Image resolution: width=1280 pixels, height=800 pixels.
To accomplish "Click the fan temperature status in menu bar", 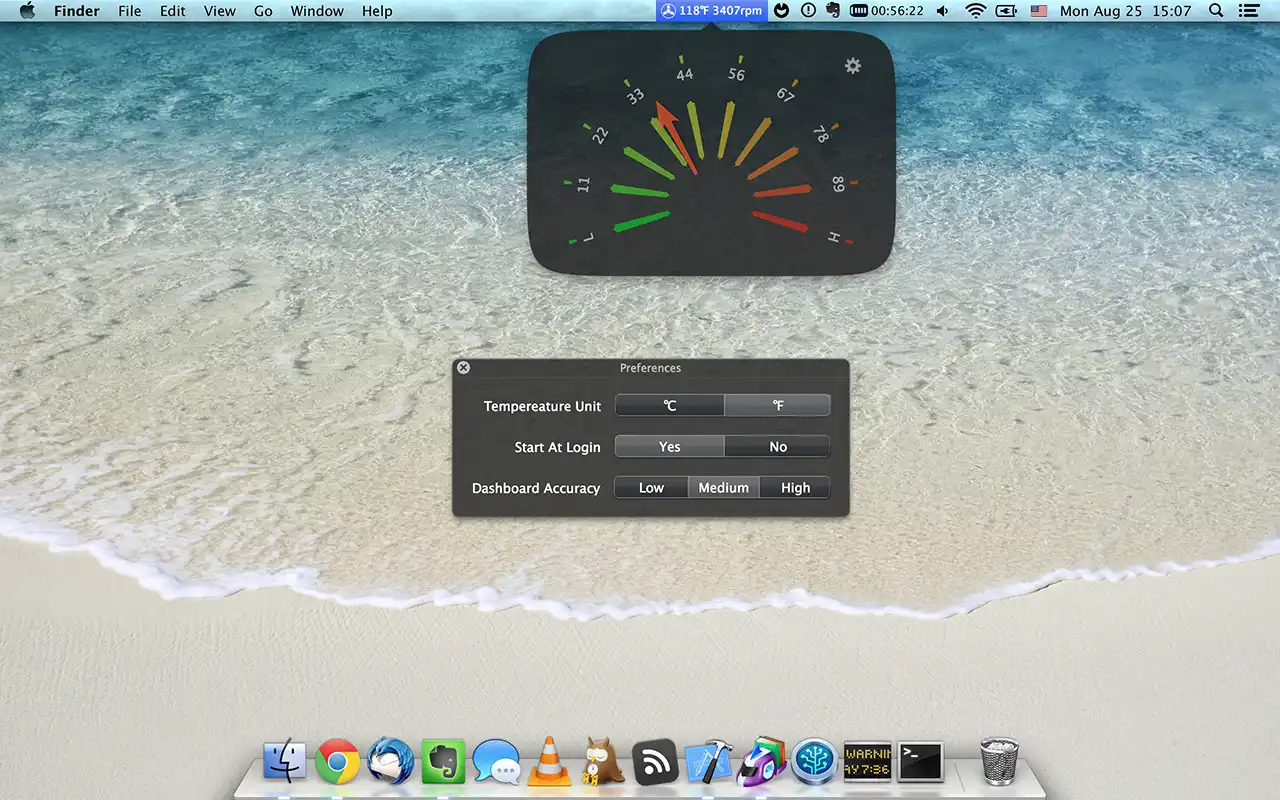I will [x=712, y=11].
